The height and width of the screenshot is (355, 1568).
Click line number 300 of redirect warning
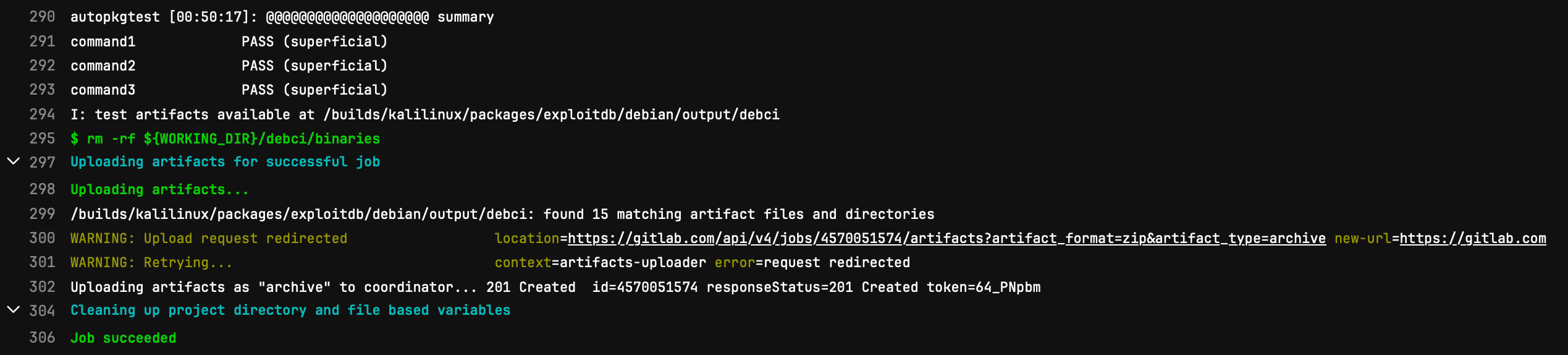[42, 238]
